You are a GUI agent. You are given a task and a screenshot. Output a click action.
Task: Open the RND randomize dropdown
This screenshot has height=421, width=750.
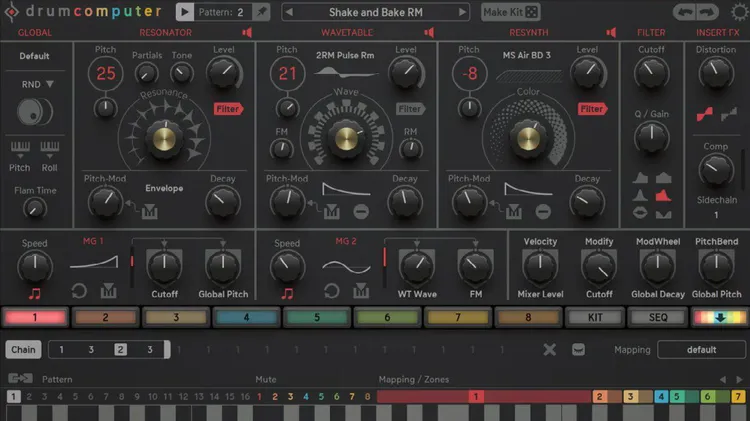37,84
